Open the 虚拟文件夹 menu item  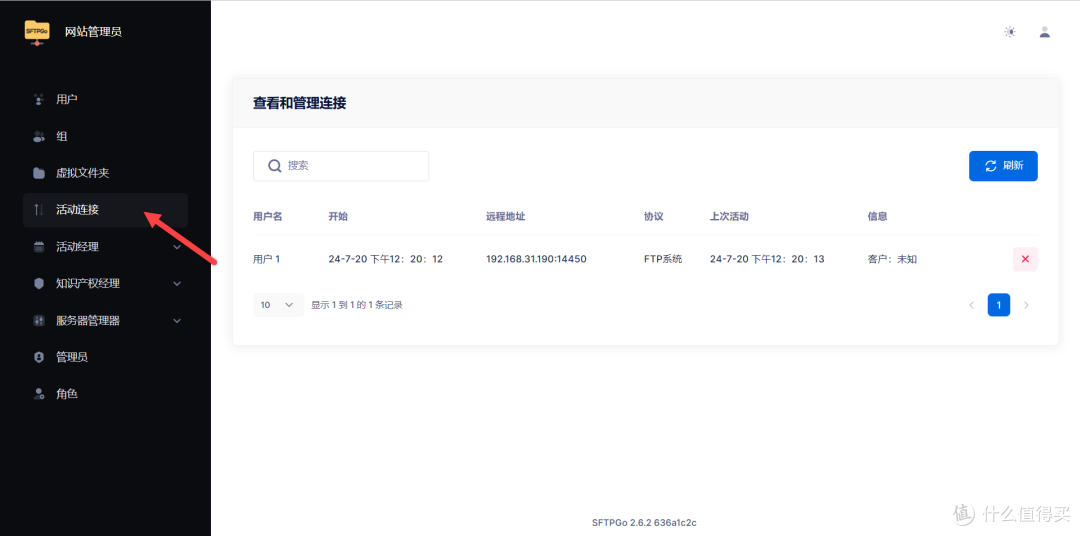[105, 173]
